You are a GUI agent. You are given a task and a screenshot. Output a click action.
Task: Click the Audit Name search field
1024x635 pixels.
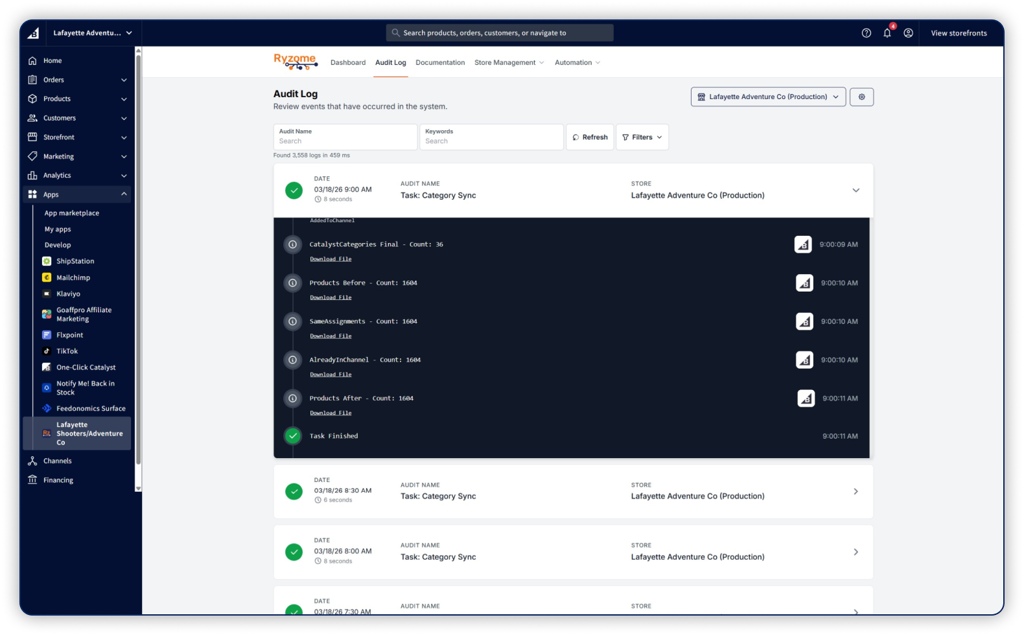[345, 141]
